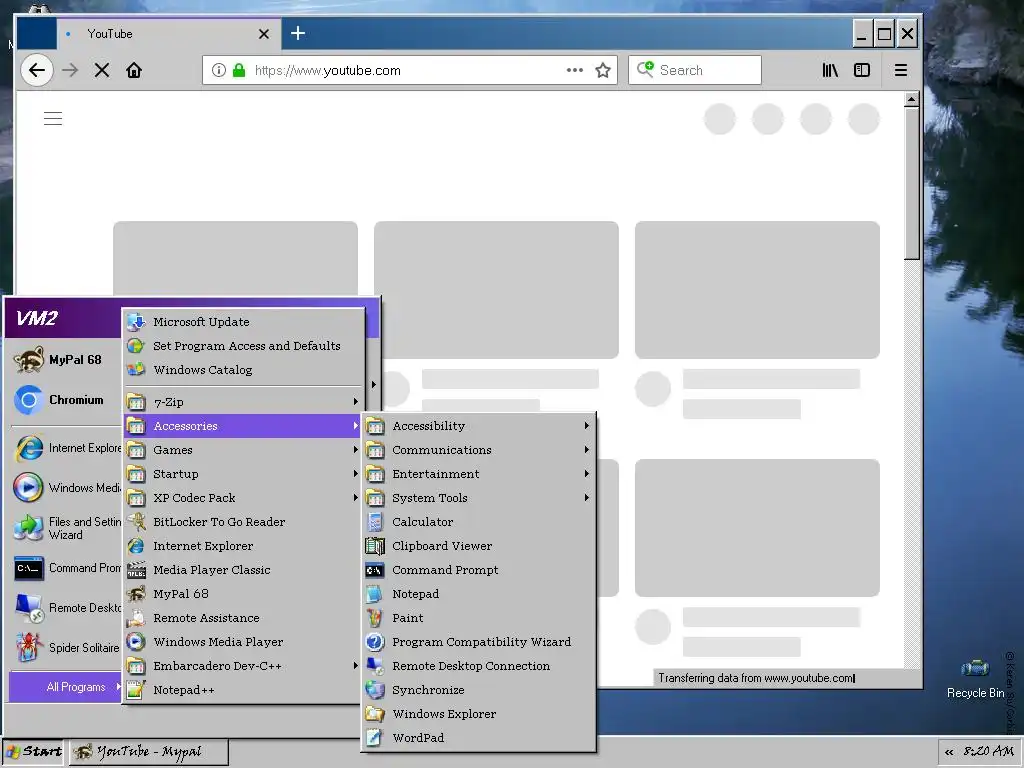Open Remote Desktop Connection in Accessories

tap(479, 666)
